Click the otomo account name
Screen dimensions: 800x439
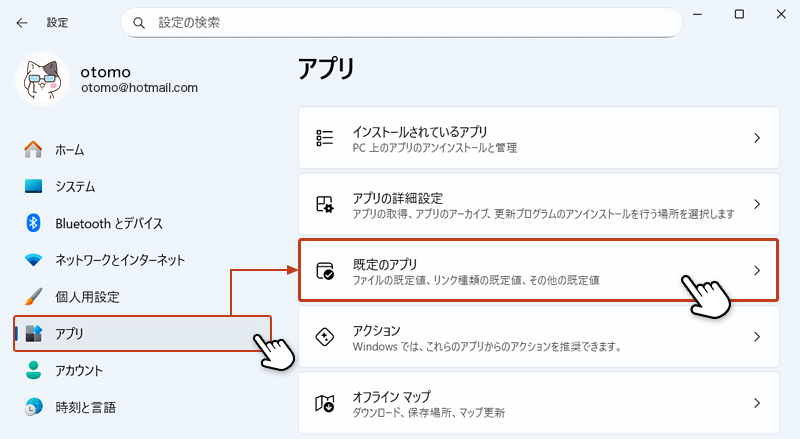(x=106, y=72)
